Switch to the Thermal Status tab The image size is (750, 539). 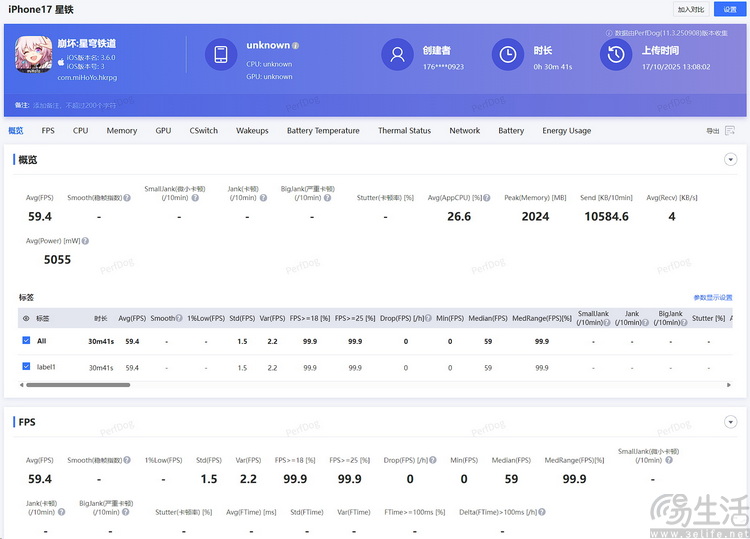(404, 131)
